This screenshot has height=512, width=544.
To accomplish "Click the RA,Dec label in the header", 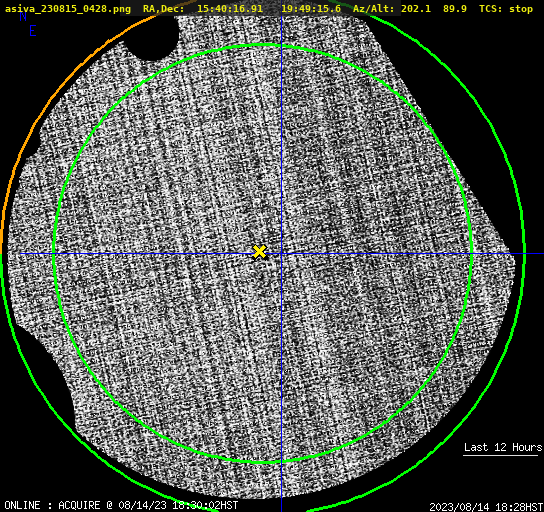I will 163,9.
